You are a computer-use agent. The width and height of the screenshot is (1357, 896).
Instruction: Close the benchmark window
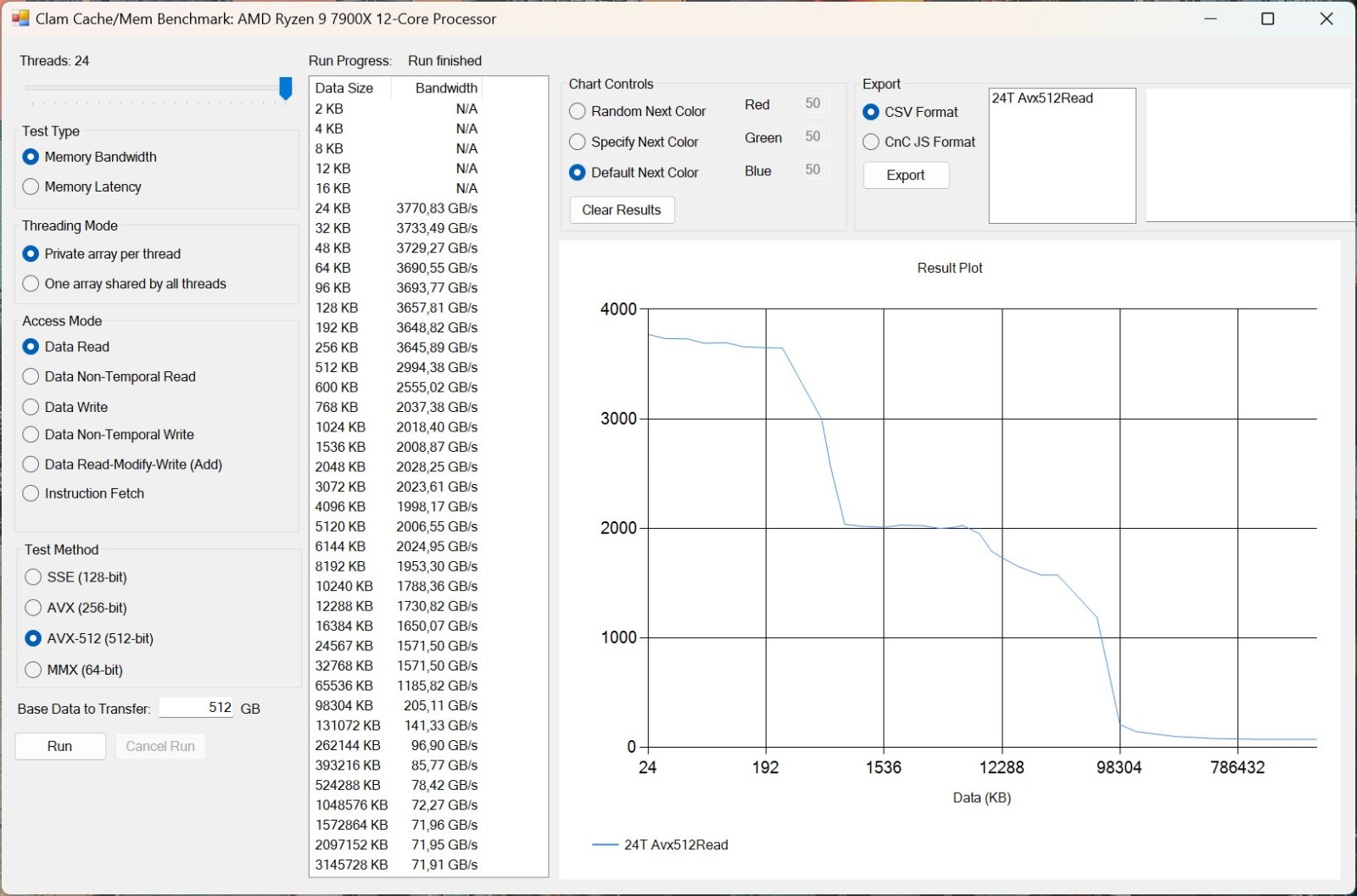coord(1326,19)
